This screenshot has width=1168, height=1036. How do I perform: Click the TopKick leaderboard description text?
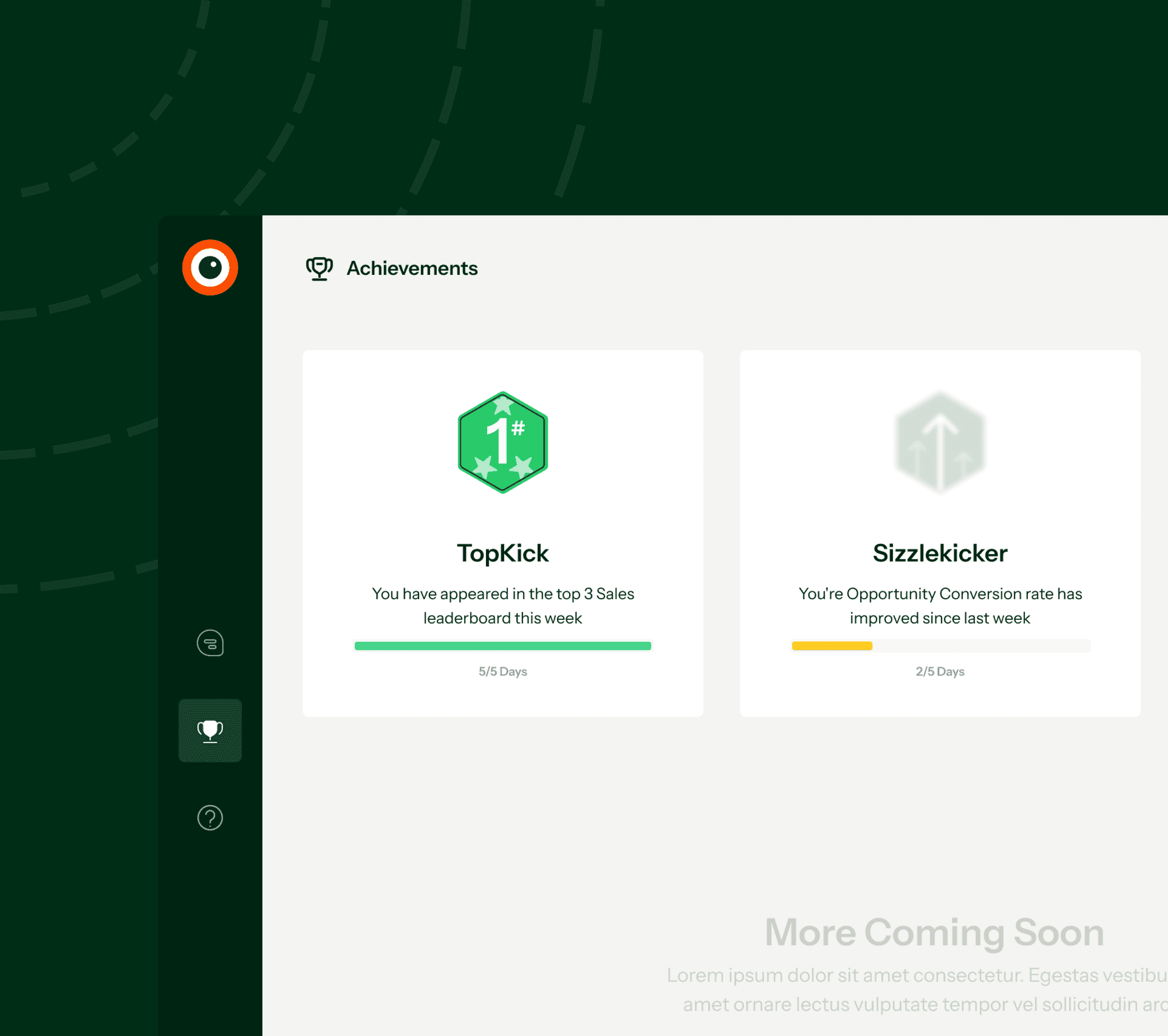502,606
